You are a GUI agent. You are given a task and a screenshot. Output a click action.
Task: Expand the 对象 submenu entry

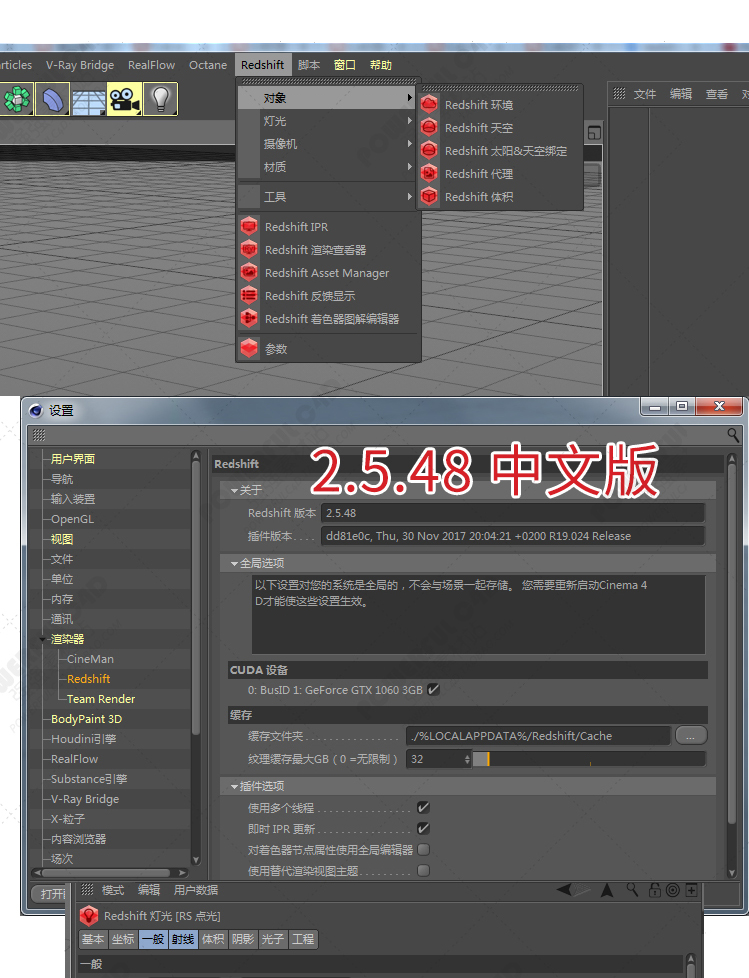tap(329, 98)
